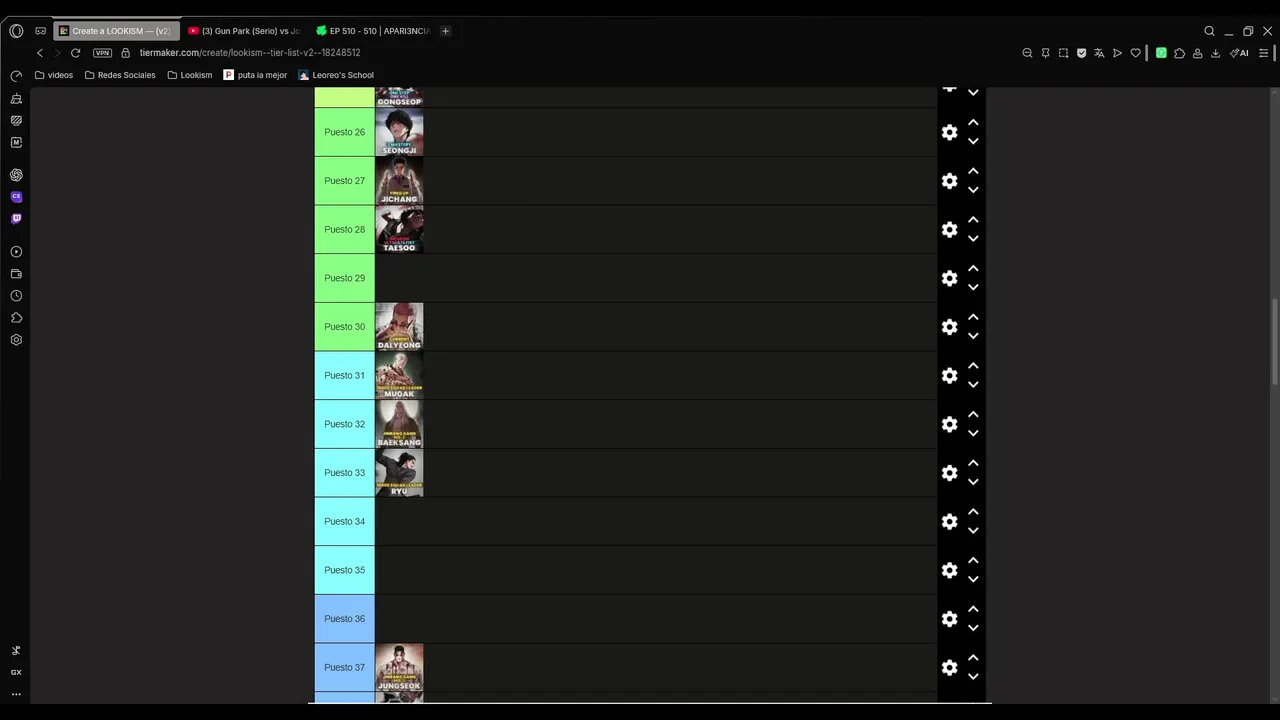
Task: Move Puesto 28 row down
Action: [973, 239]
